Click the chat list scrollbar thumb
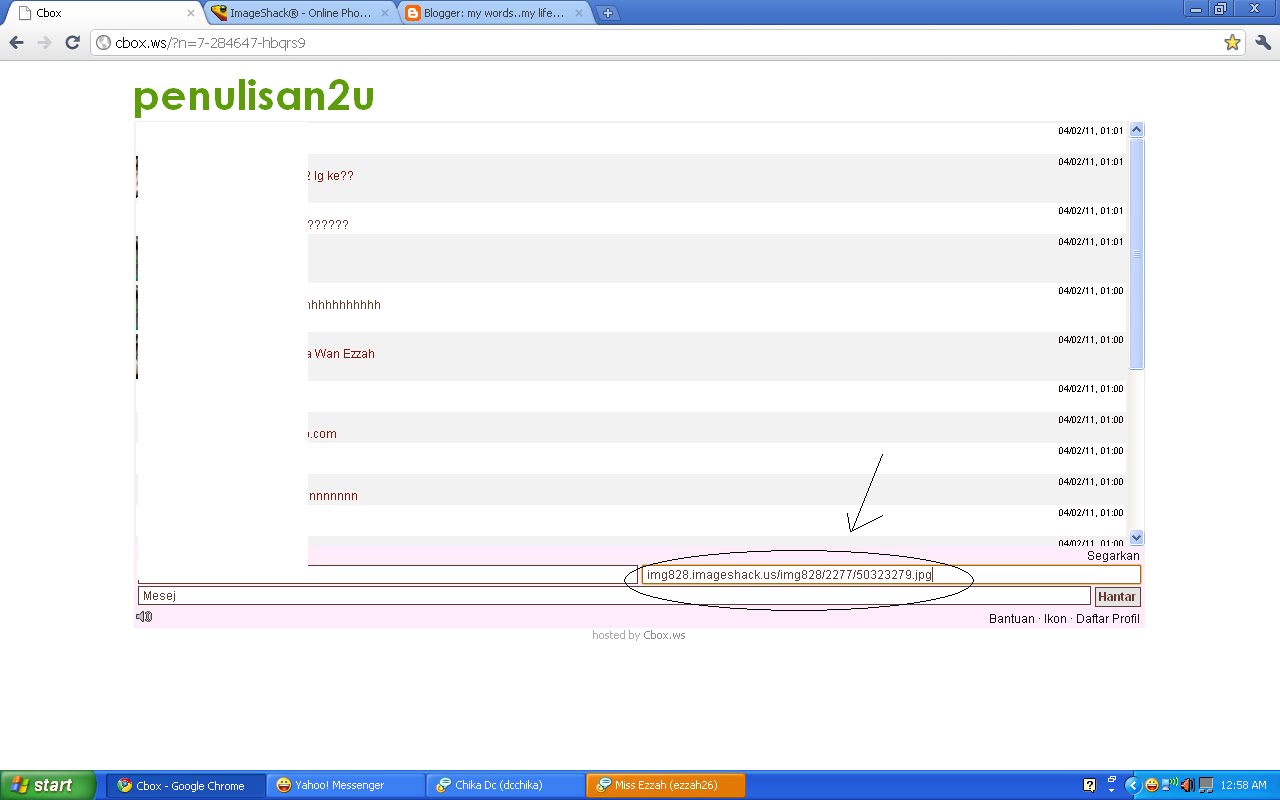Screen dimensions: 1280x800 pyautogui.click(x=1136, y=254)
